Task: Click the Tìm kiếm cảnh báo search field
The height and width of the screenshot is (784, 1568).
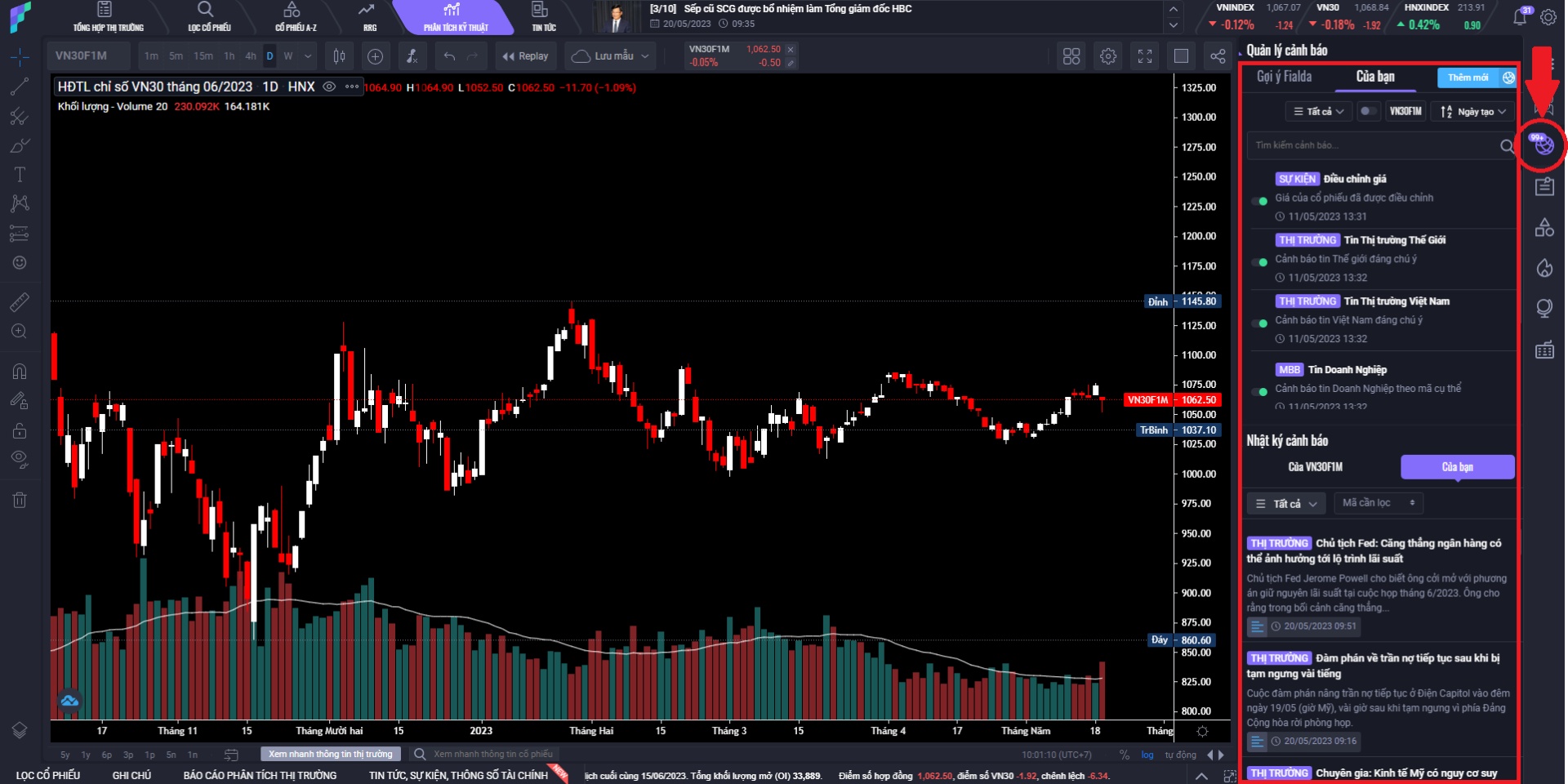Action: click(x=1372, y=145)
